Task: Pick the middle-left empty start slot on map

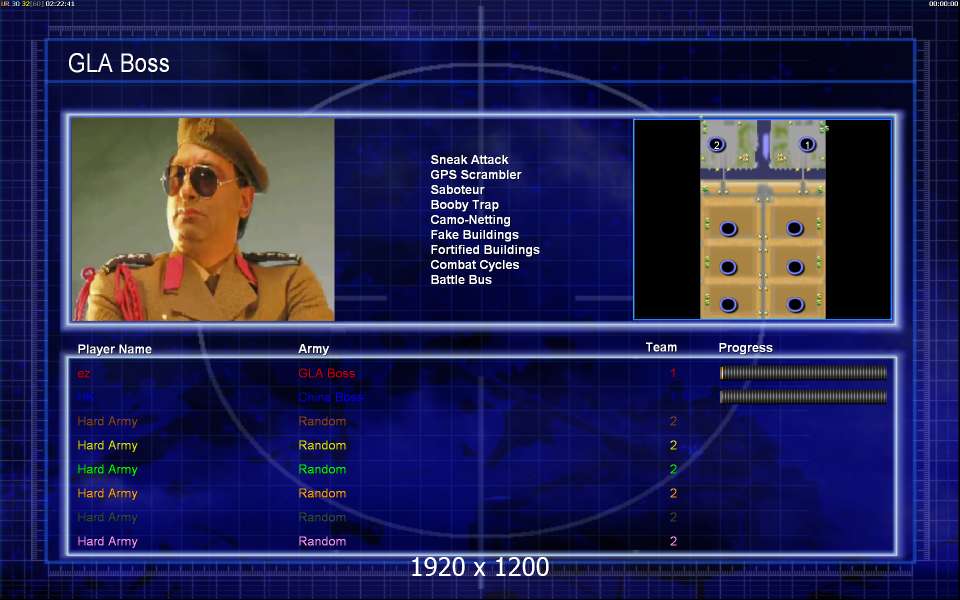Action: [x=728, y=267]
